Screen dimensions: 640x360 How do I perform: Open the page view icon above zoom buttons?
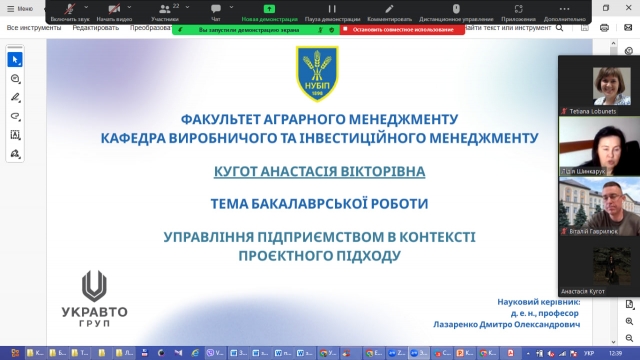tap(629, 304)
